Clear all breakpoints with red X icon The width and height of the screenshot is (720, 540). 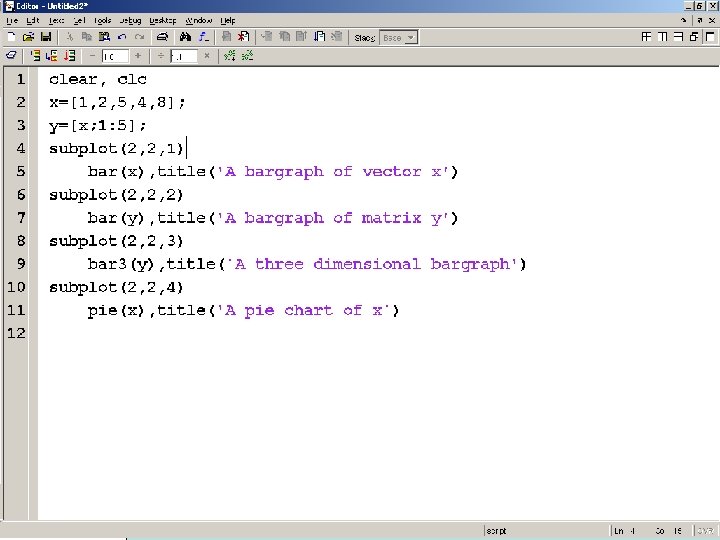point(243,37)
